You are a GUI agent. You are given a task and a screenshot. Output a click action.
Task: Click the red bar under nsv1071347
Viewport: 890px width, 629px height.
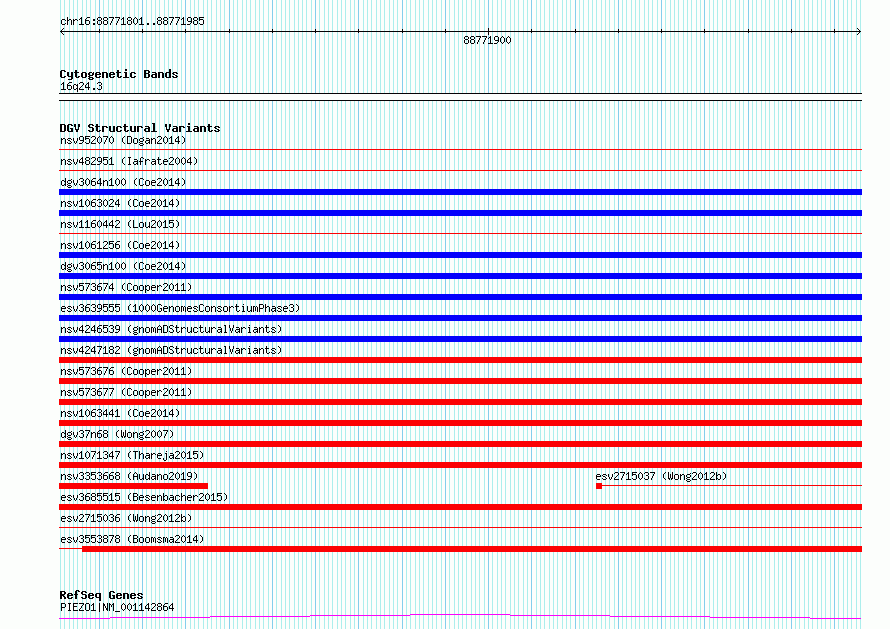point(460,465)
